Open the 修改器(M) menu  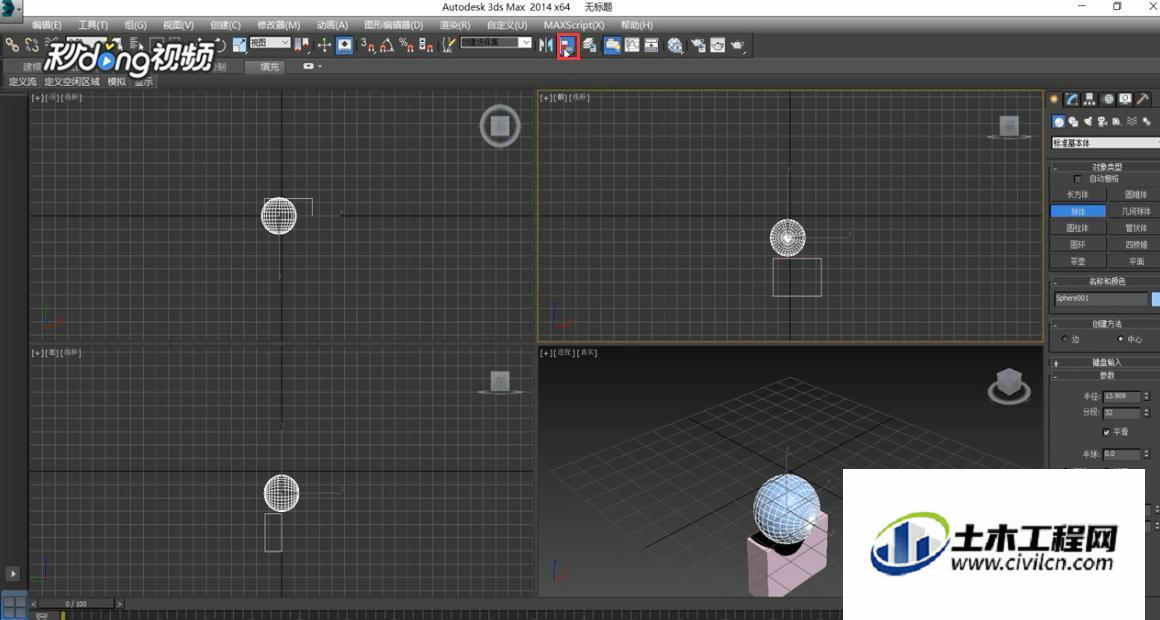tap(278, 25)
